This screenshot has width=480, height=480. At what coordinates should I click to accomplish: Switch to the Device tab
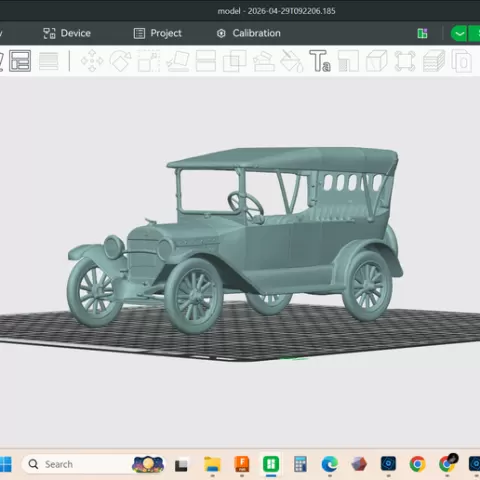tap(67, 33)
